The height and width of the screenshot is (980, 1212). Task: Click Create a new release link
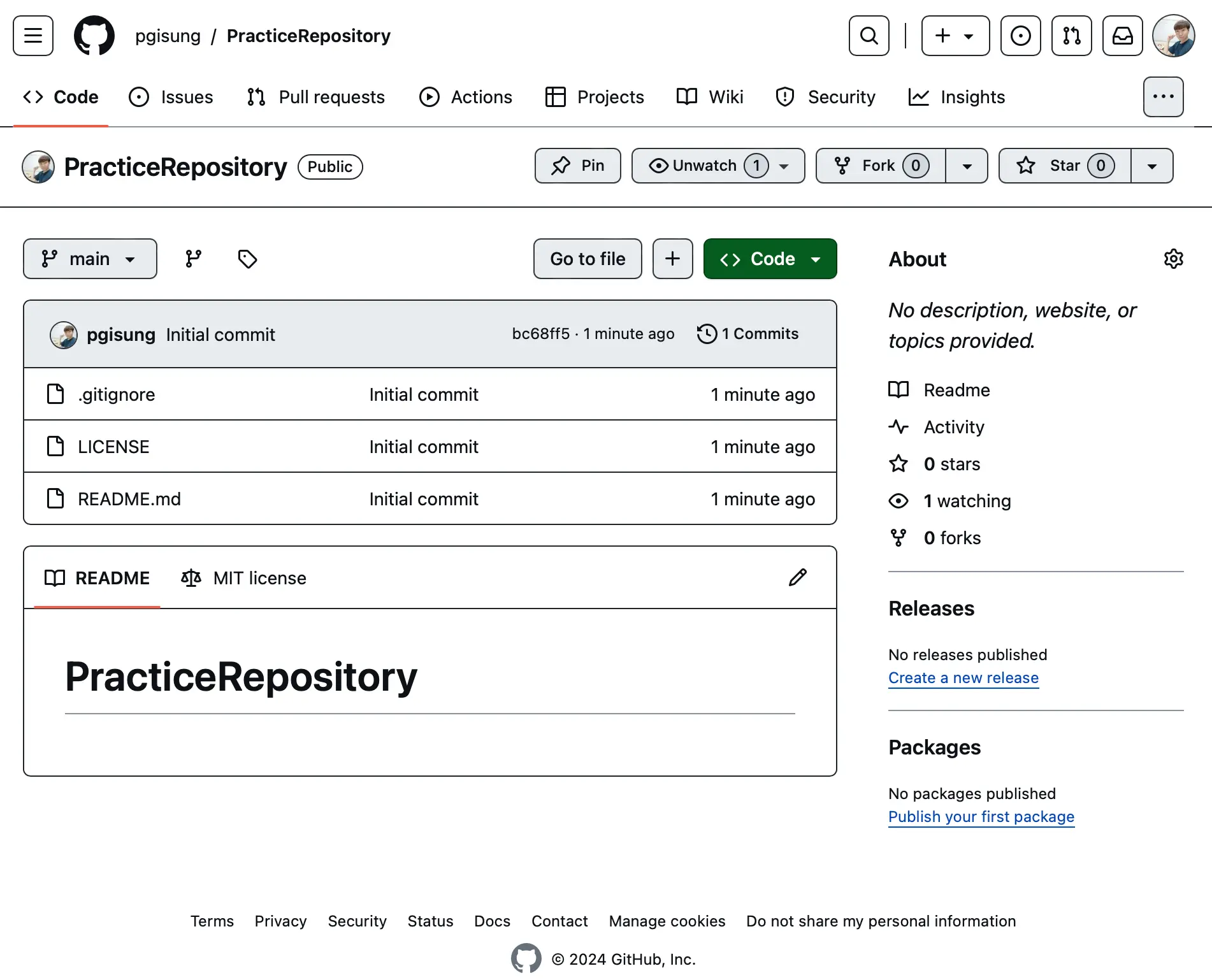[963, 678]
